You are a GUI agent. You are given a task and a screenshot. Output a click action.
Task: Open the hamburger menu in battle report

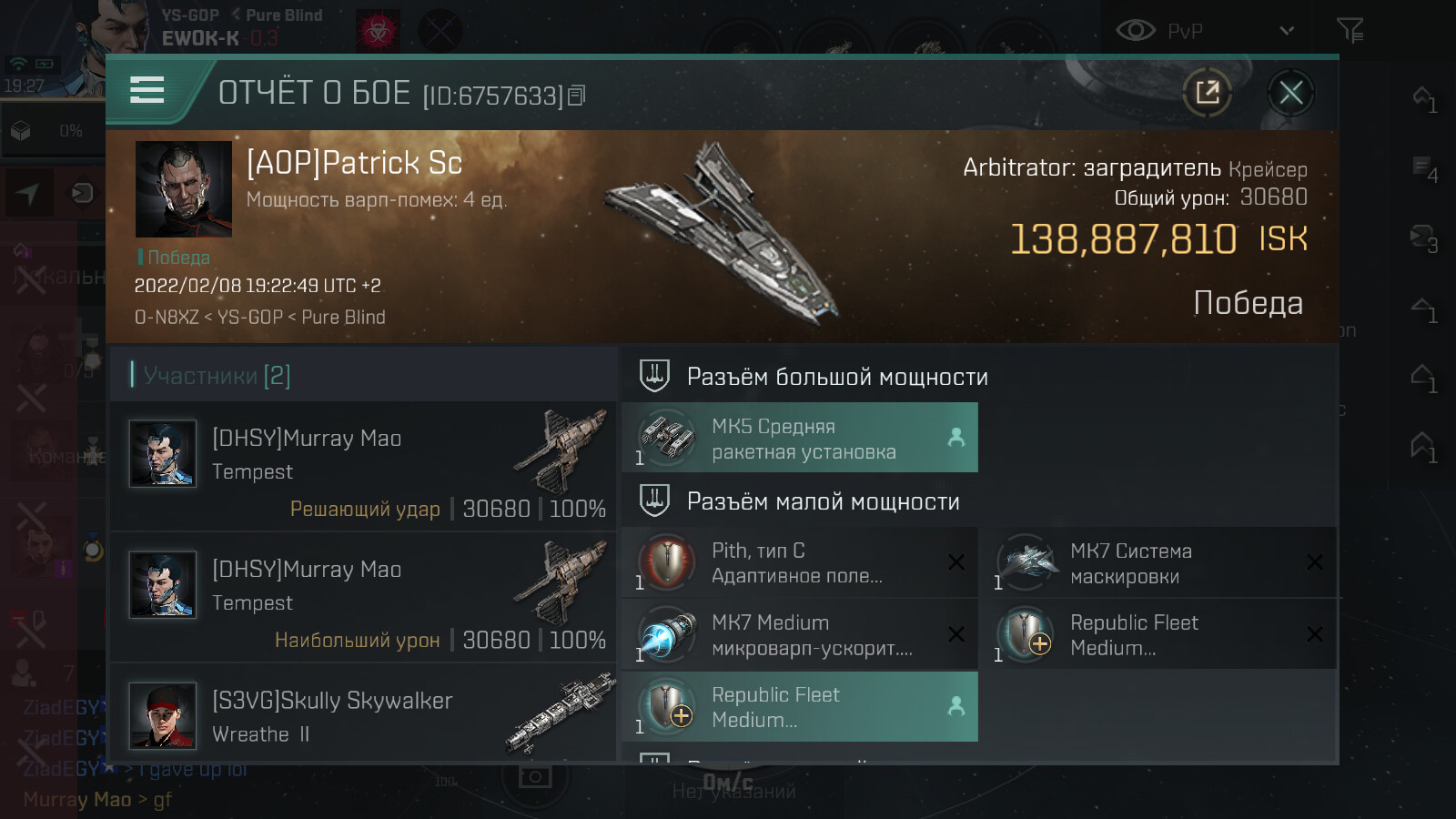pos(147,90)
